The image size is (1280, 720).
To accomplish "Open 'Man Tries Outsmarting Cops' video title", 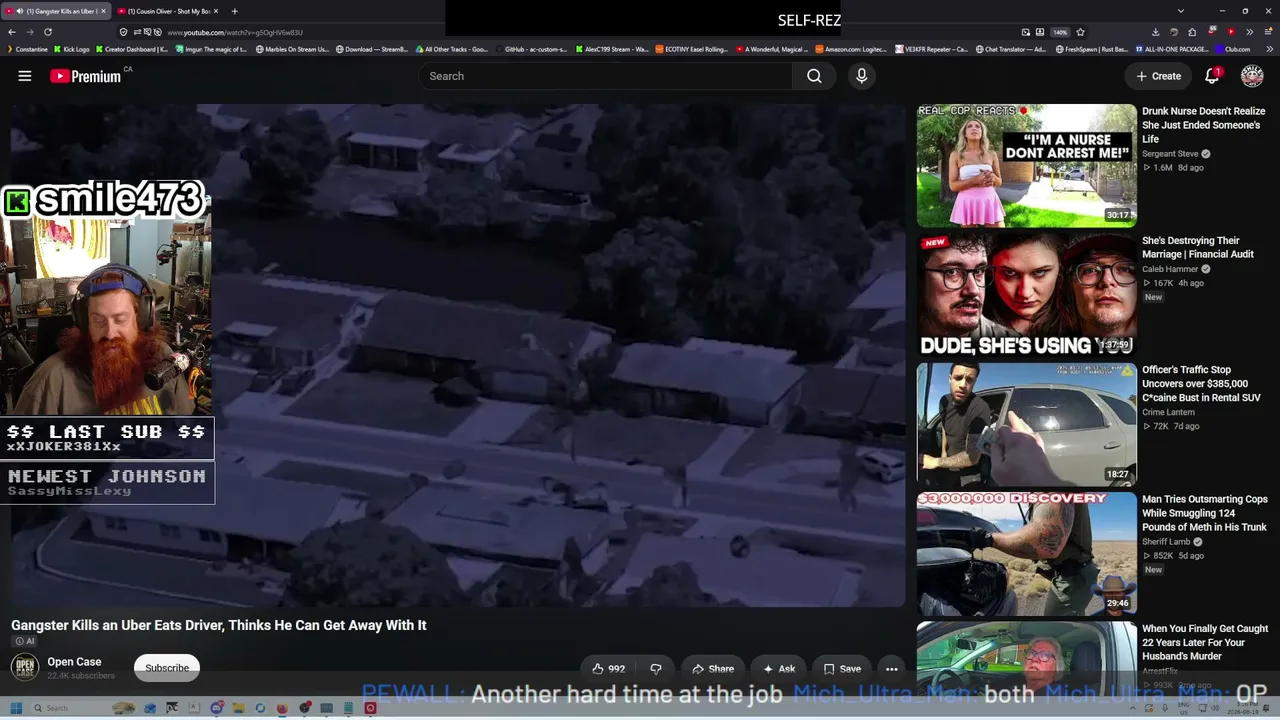I will pyautogui.click(x=1205, y=513).
